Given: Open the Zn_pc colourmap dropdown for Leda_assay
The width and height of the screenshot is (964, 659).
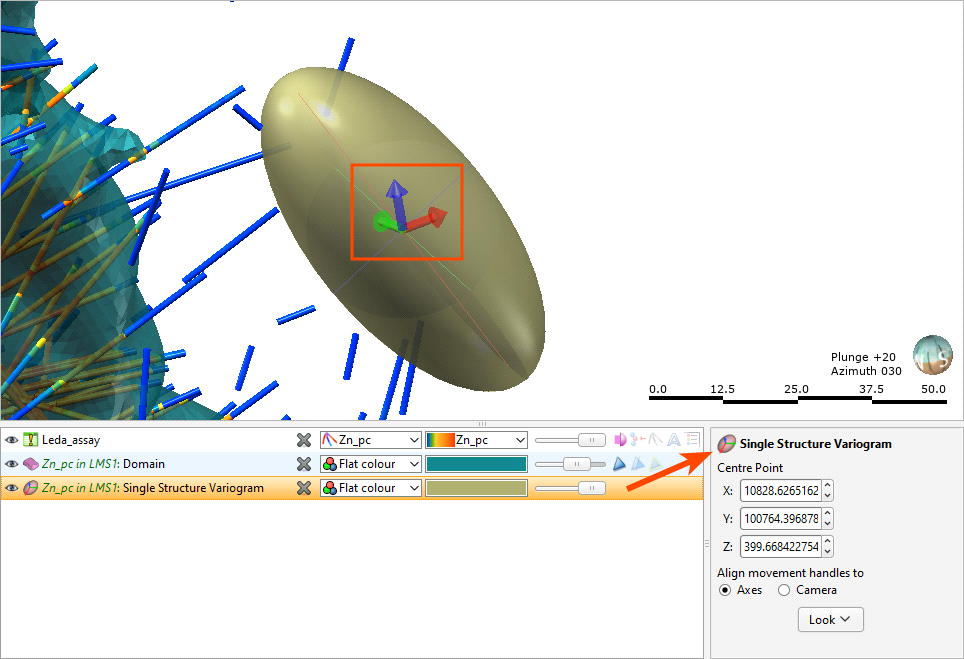Looking at the screenshot, I should 476,440.
